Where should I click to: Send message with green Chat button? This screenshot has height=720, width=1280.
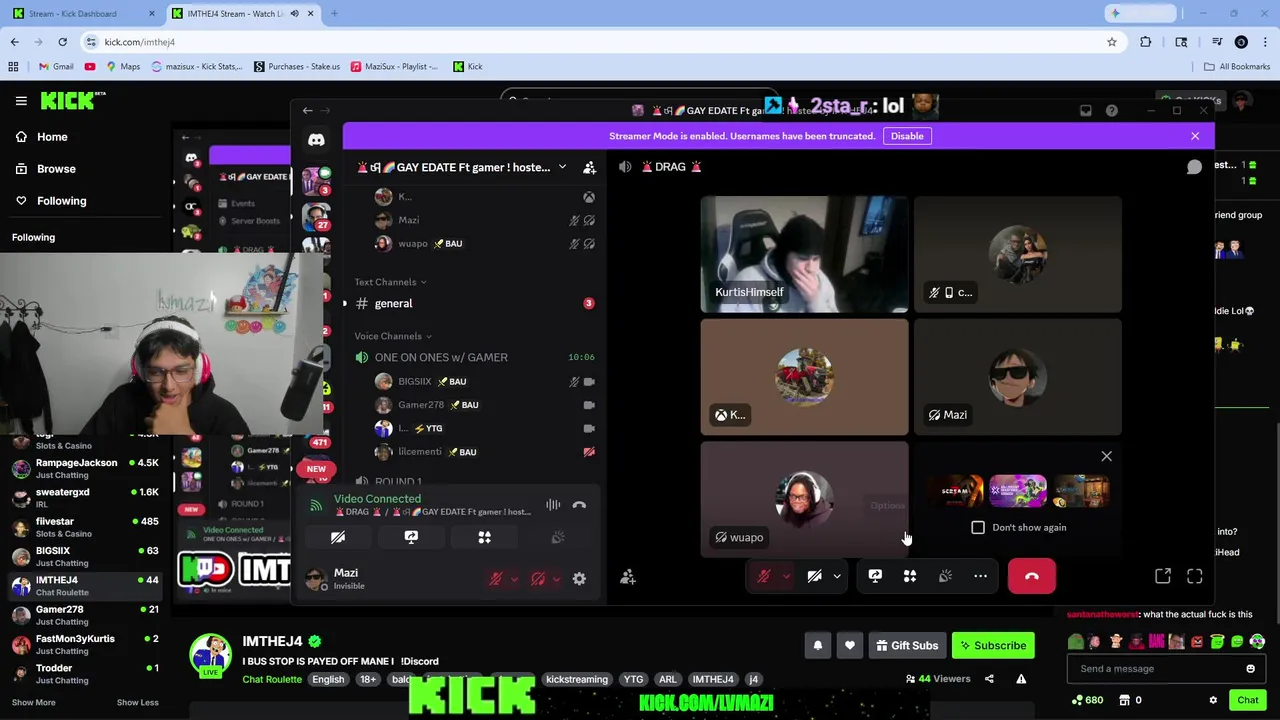[x=1248, y=700]
